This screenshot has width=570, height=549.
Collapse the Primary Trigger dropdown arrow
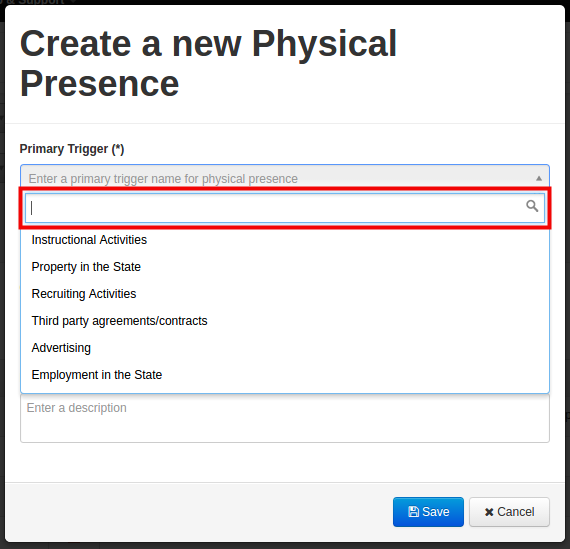click(539, 179)
